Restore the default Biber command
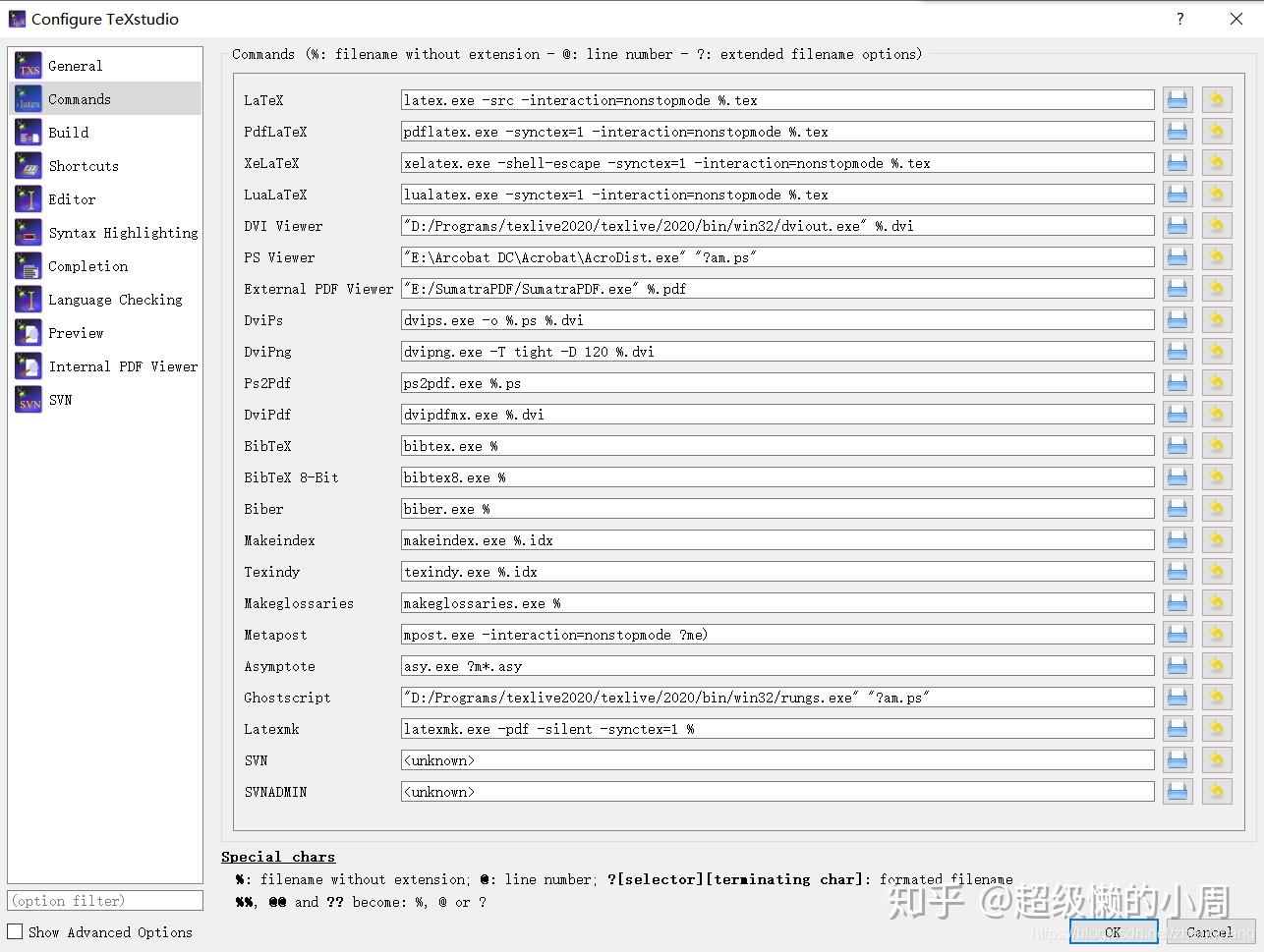This screenshot has width=1264, height=952. click(1217, 508)
